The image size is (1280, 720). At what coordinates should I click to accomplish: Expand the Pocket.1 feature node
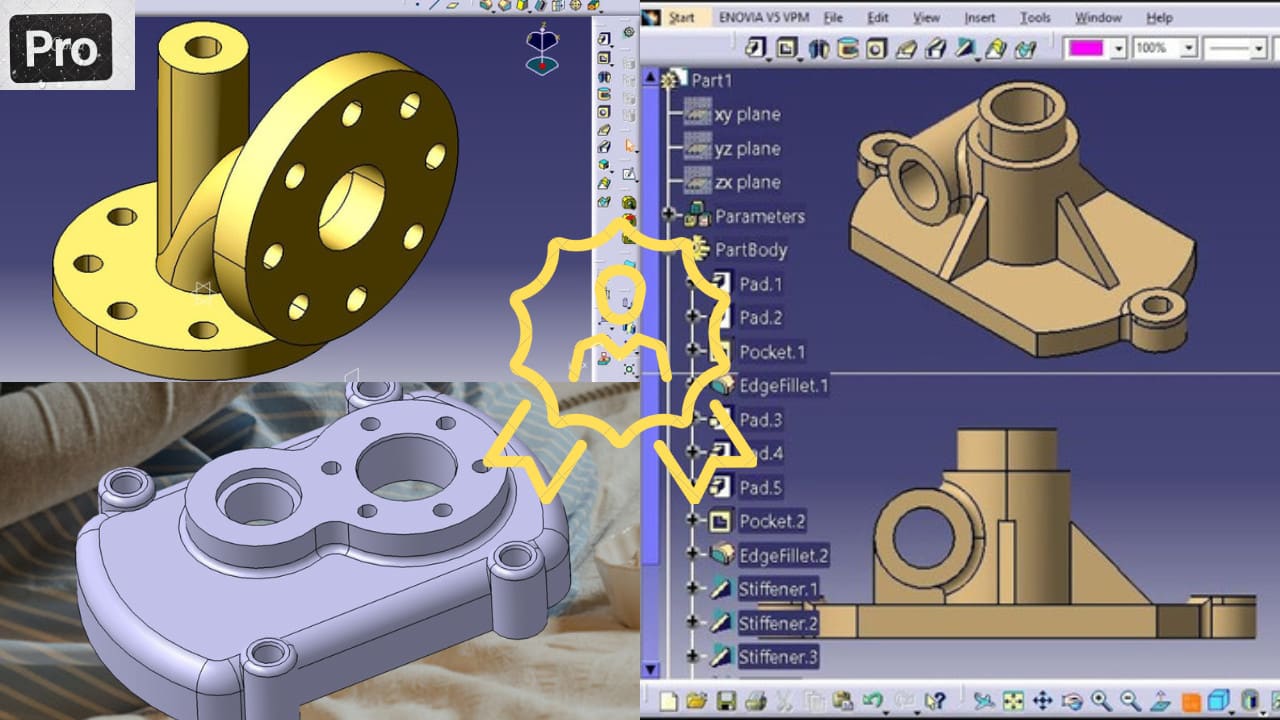(692, 350)
